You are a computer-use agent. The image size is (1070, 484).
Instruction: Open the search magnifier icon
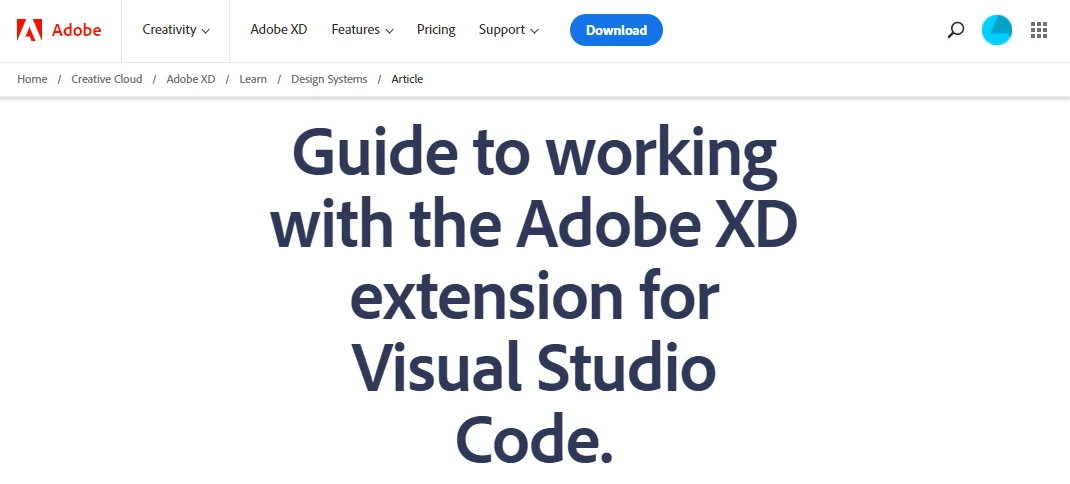[955, 30]
